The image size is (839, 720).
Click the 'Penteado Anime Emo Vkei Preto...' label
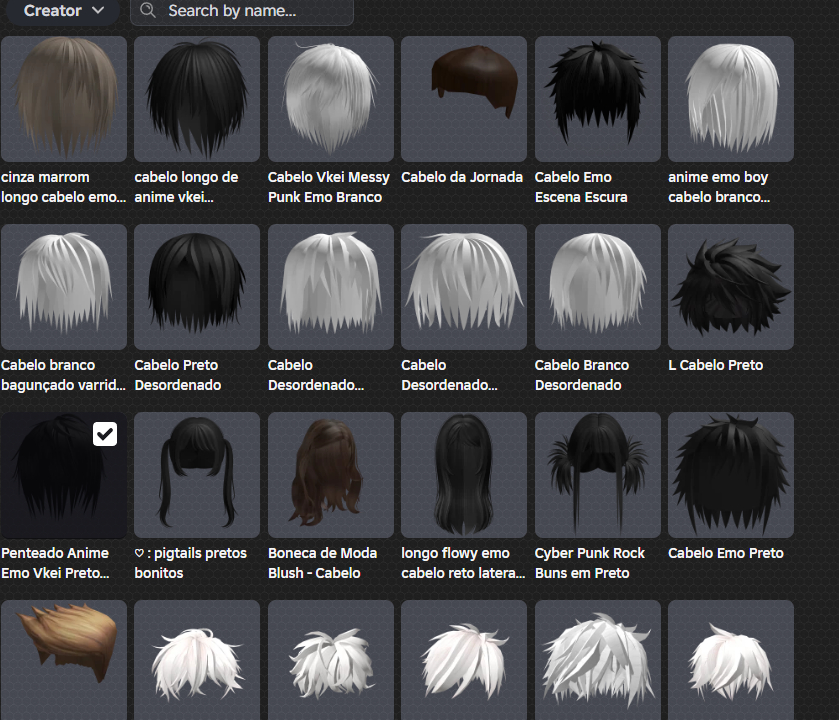click(55, 563)
